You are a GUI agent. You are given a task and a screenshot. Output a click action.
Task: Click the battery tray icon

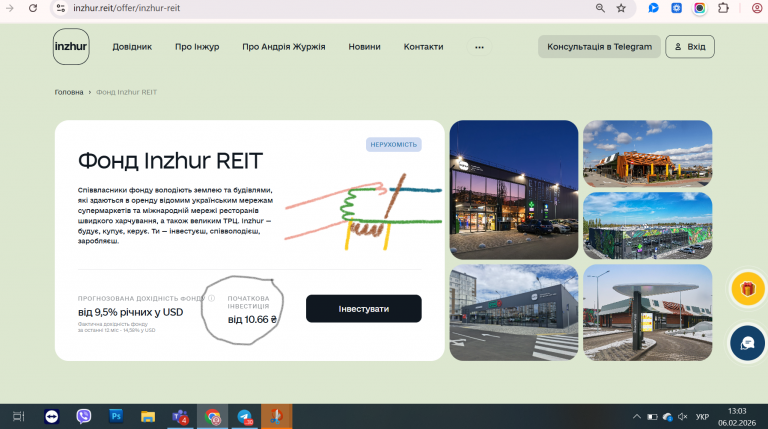click(652, 417)
